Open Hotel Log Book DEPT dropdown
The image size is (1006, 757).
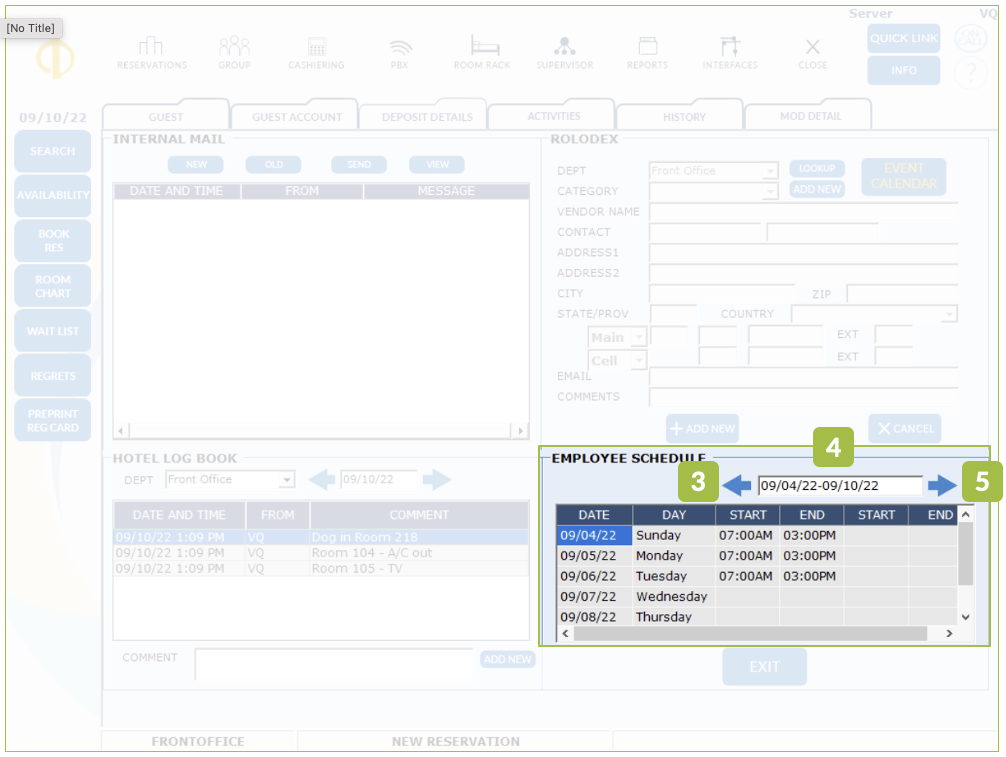tap(287, 480)
